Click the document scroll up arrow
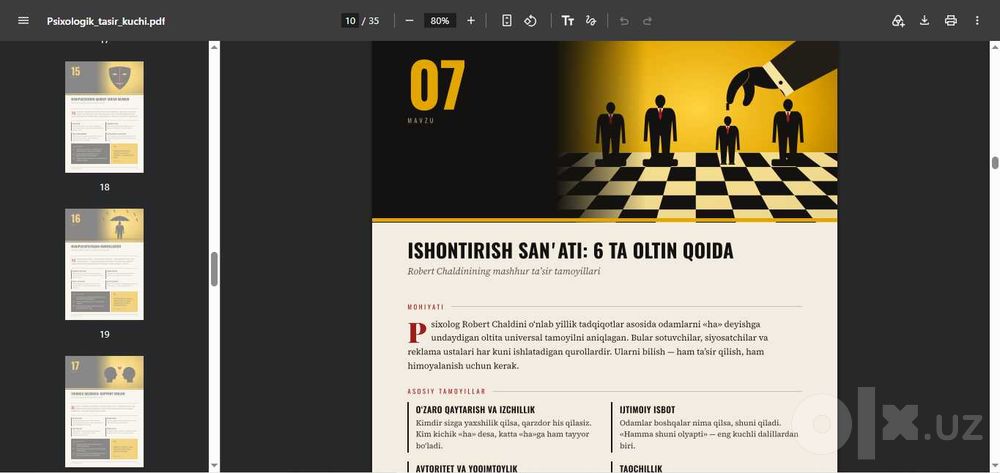This screenshot has height=473, width=1000. coord(995,47)
